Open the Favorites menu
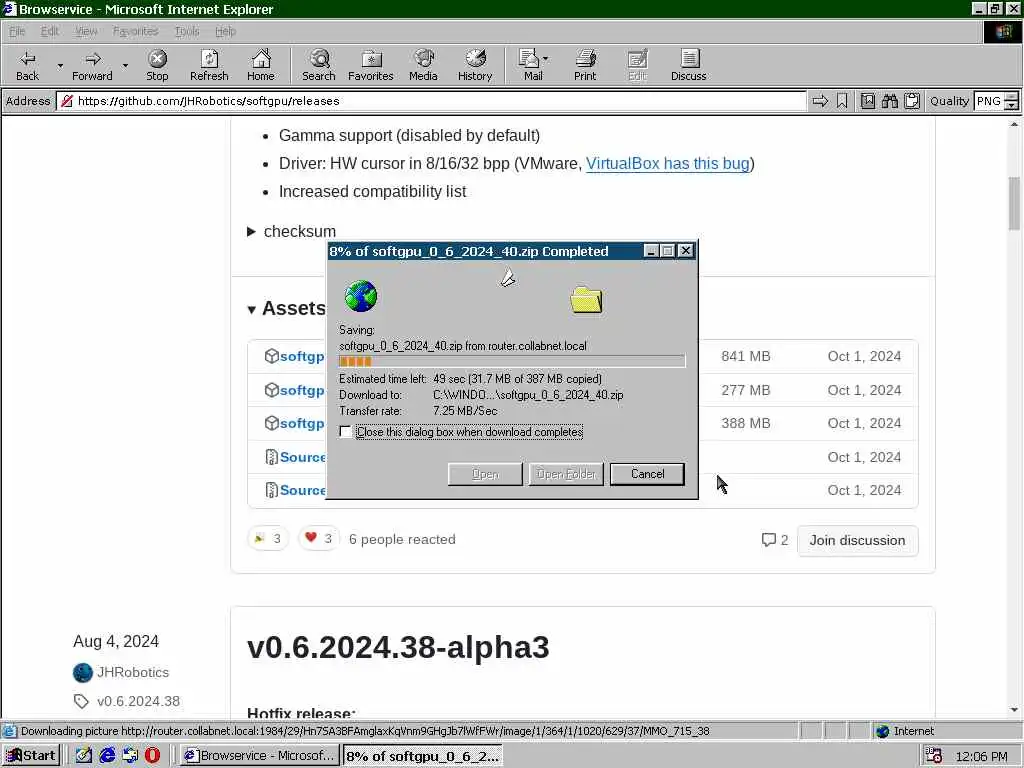 (135, 31)
